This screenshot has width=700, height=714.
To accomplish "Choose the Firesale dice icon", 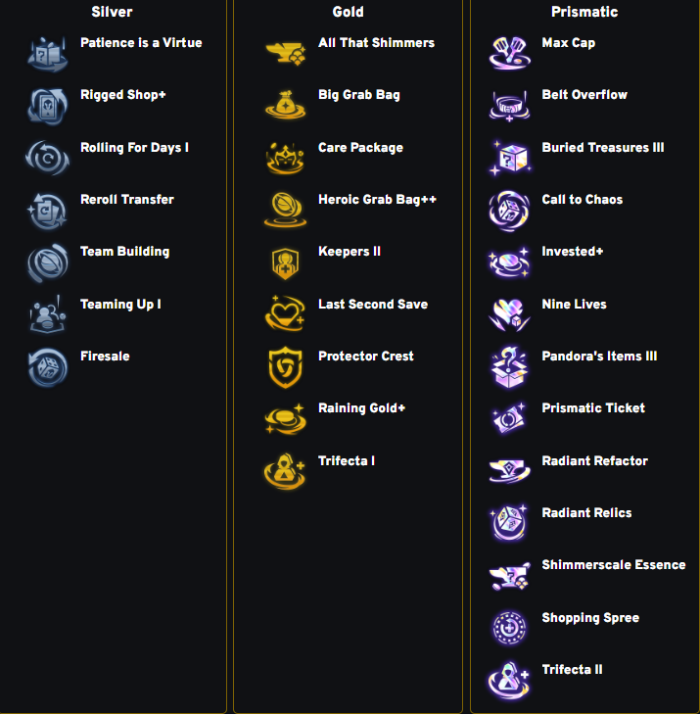I will [47, 367].
